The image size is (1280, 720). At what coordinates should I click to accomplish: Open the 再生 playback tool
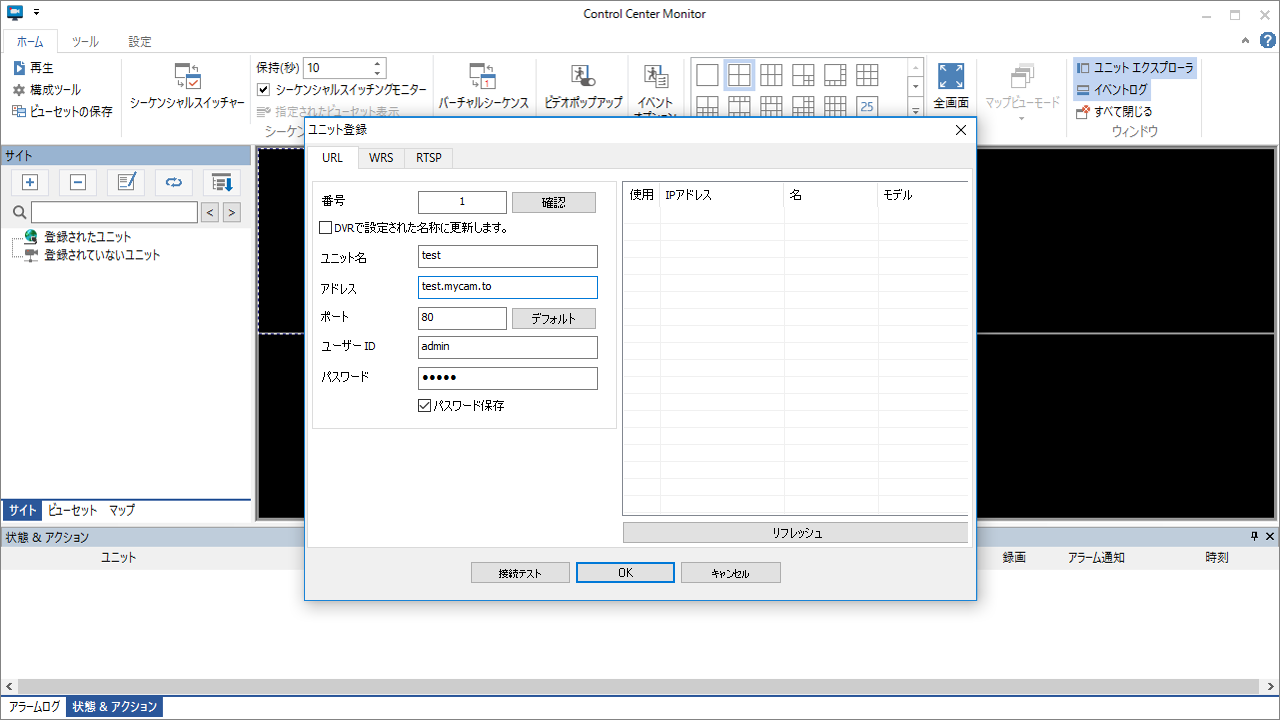pyautogui.click(x=34, y=68)
